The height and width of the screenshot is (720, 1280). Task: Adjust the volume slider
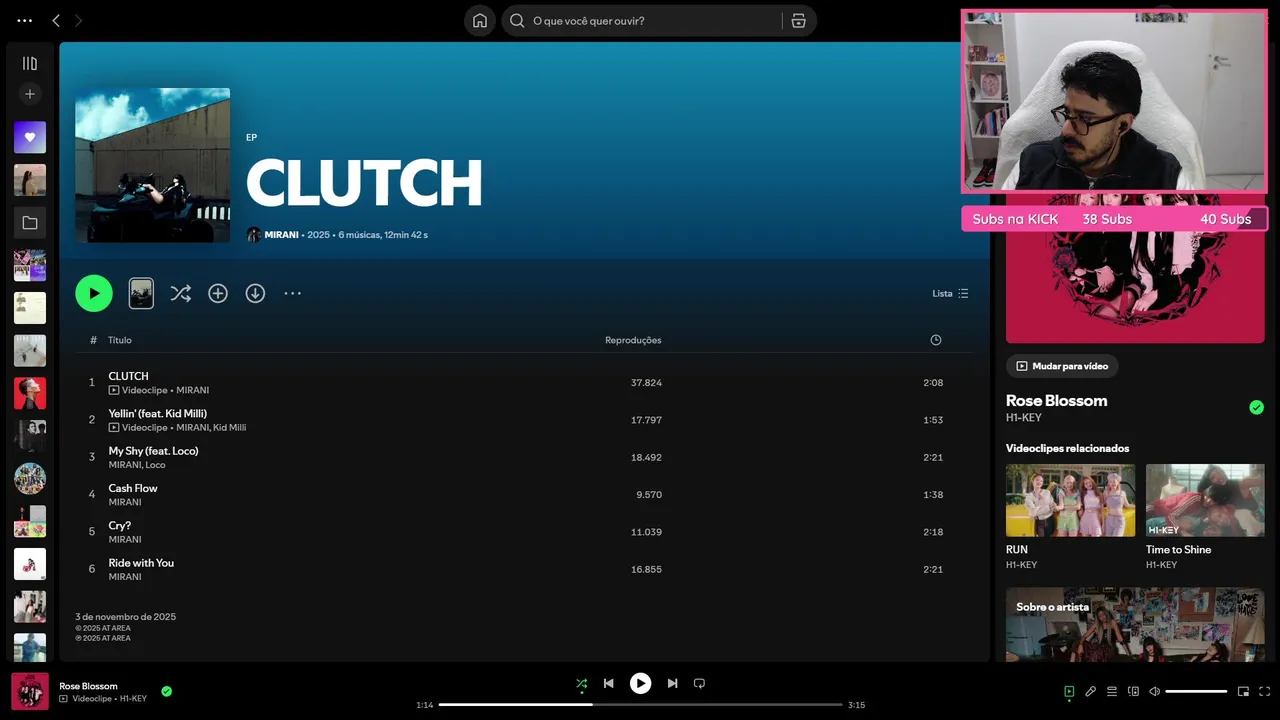click(x=1196, y=691)
